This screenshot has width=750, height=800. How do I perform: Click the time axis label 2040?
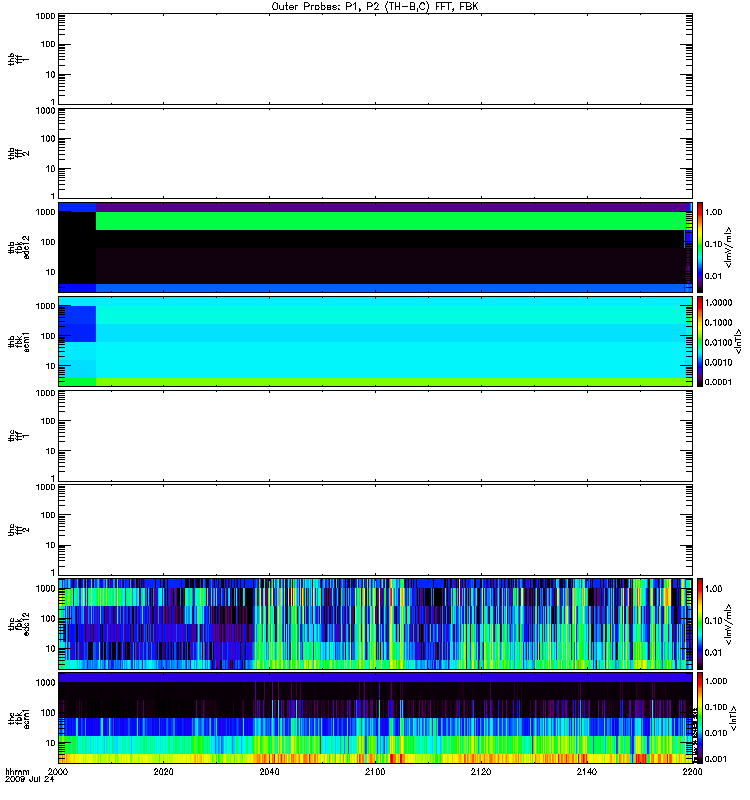click(x=269, y=771)
